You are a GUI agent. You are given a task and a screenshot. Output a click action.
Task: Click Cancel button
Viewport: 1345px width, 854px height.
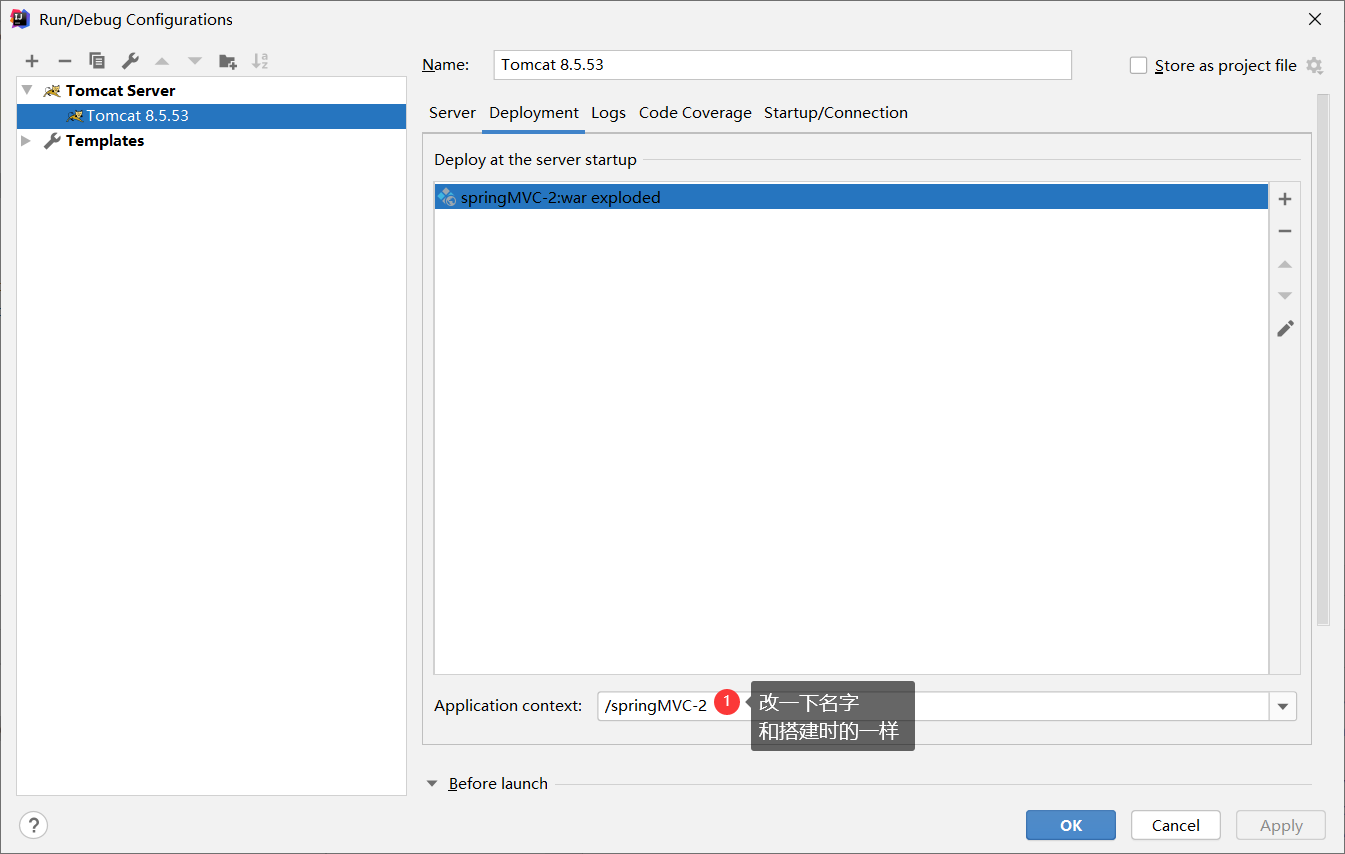click(x=1176, y=825)
